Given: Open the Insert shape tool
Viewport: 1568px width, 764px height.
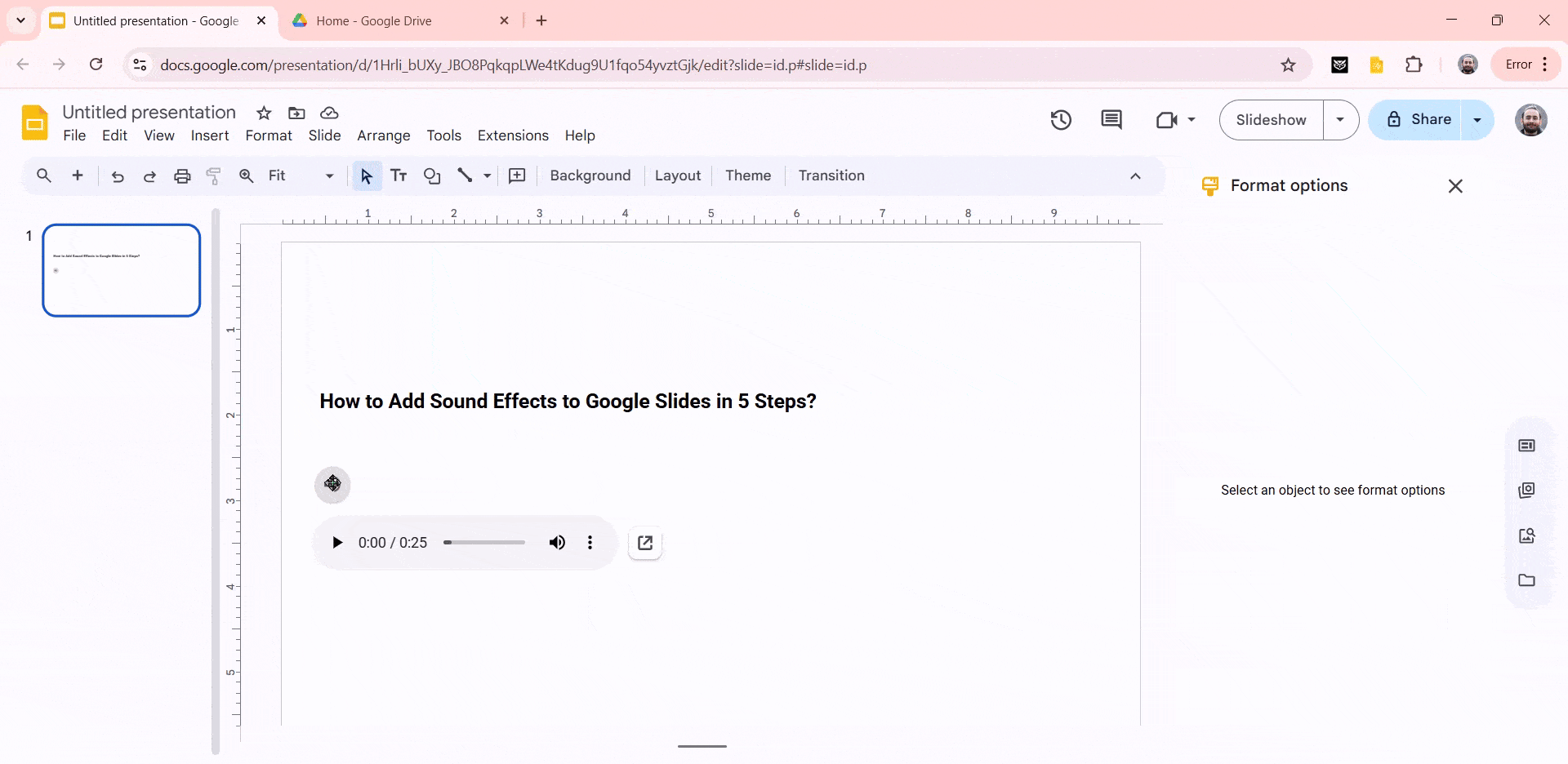Looking at the screenshot, I should coord(432,175).
